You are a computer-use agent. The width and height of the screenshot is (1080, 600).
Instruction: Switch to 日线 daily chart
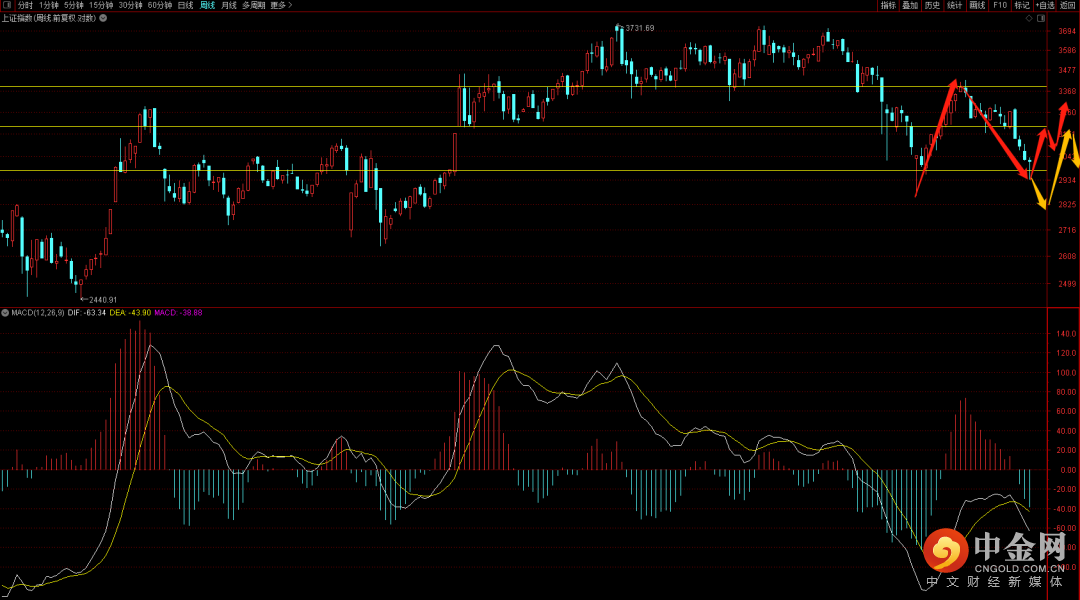pyautogui.click(x=185, y=5)
